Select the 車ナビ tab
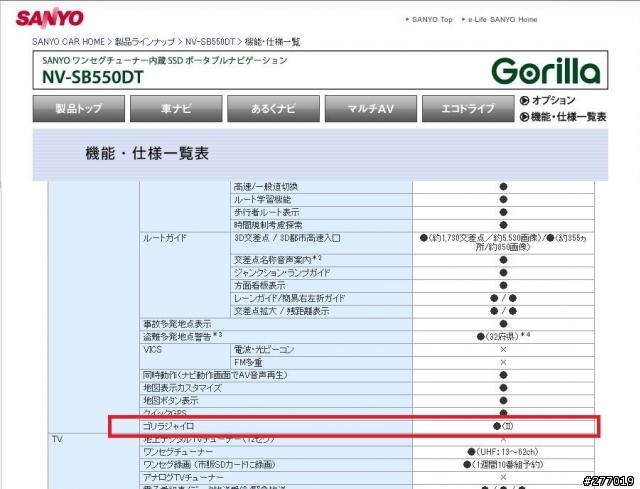Image resolution: width=640 pixels, height=489 pixels. (176, 109)
